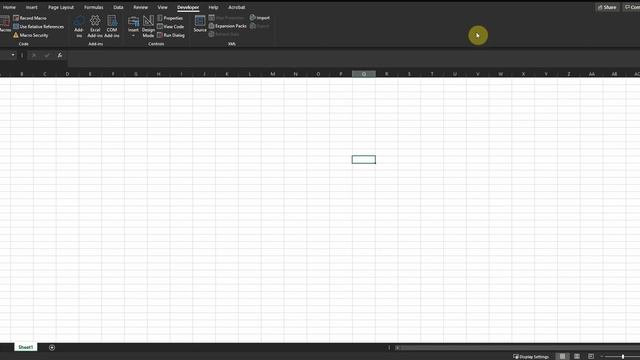Select column Q header

pyautogui.click(x=364, y=74)
